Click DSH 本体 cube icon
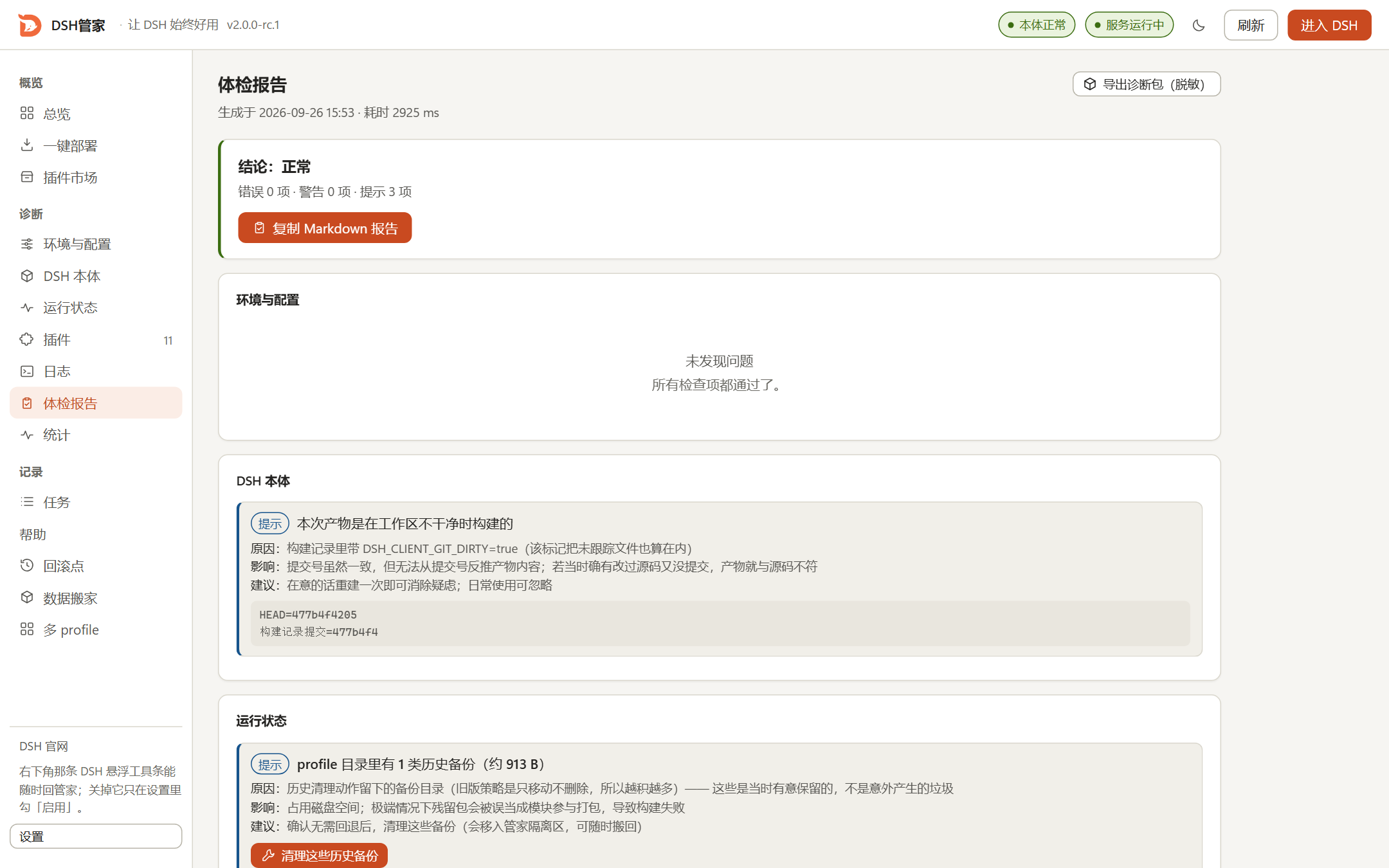 (27, 276)
